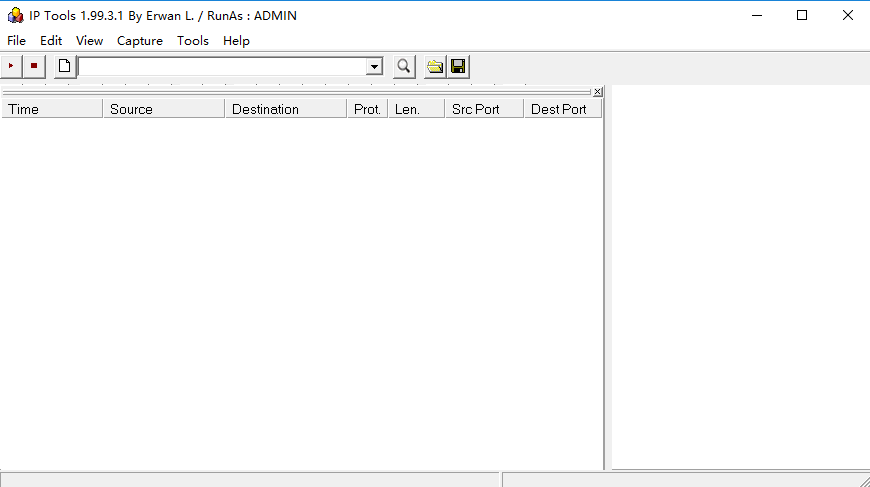The height and width of the screenshot is (487, 870).
Task: Sort by the Len. column header
Action: click(416, 109)
